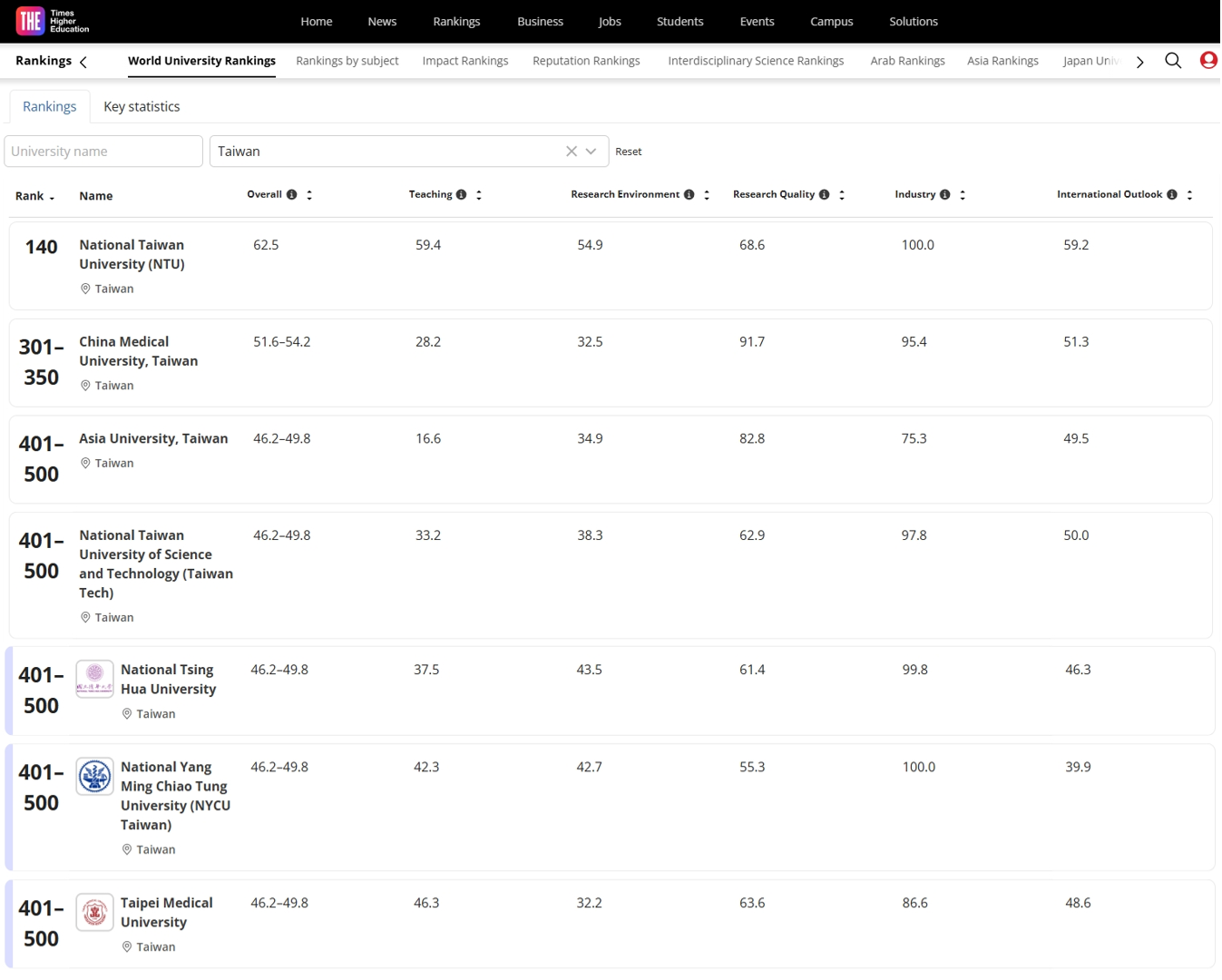The height and width of the screenshot is (980, 1222).
Task: Show info for Teaching column
Action: click(x=462, y=195)
